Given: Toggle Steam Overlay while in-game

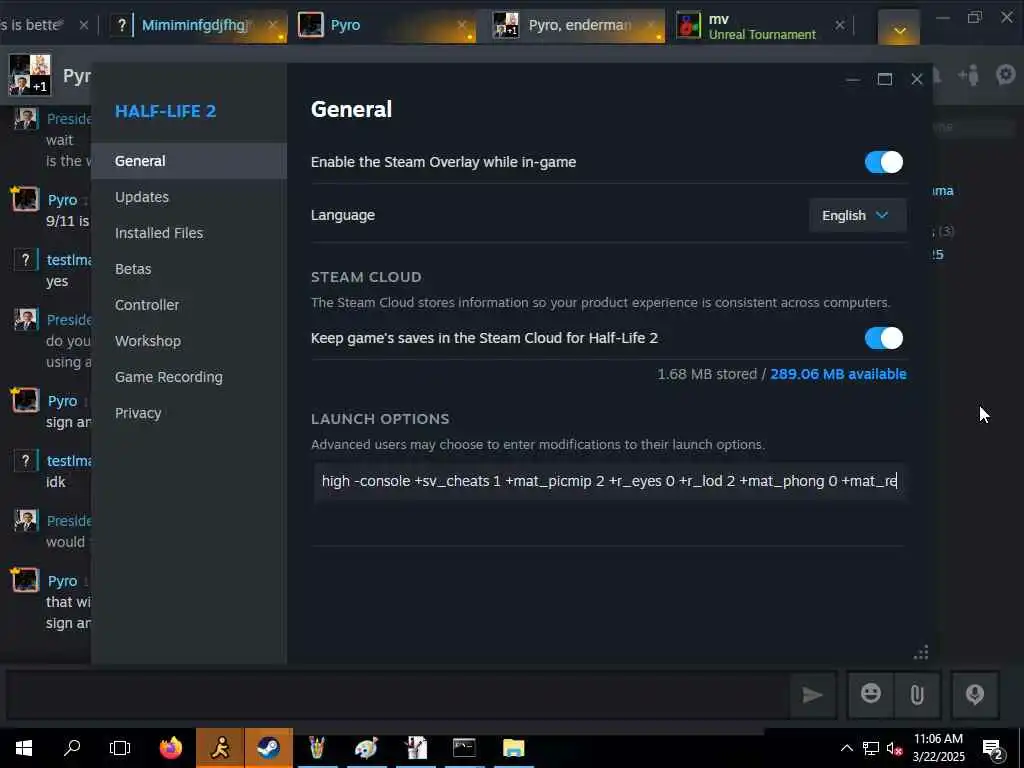Looking at the screenshot, I should coord(884,162).
